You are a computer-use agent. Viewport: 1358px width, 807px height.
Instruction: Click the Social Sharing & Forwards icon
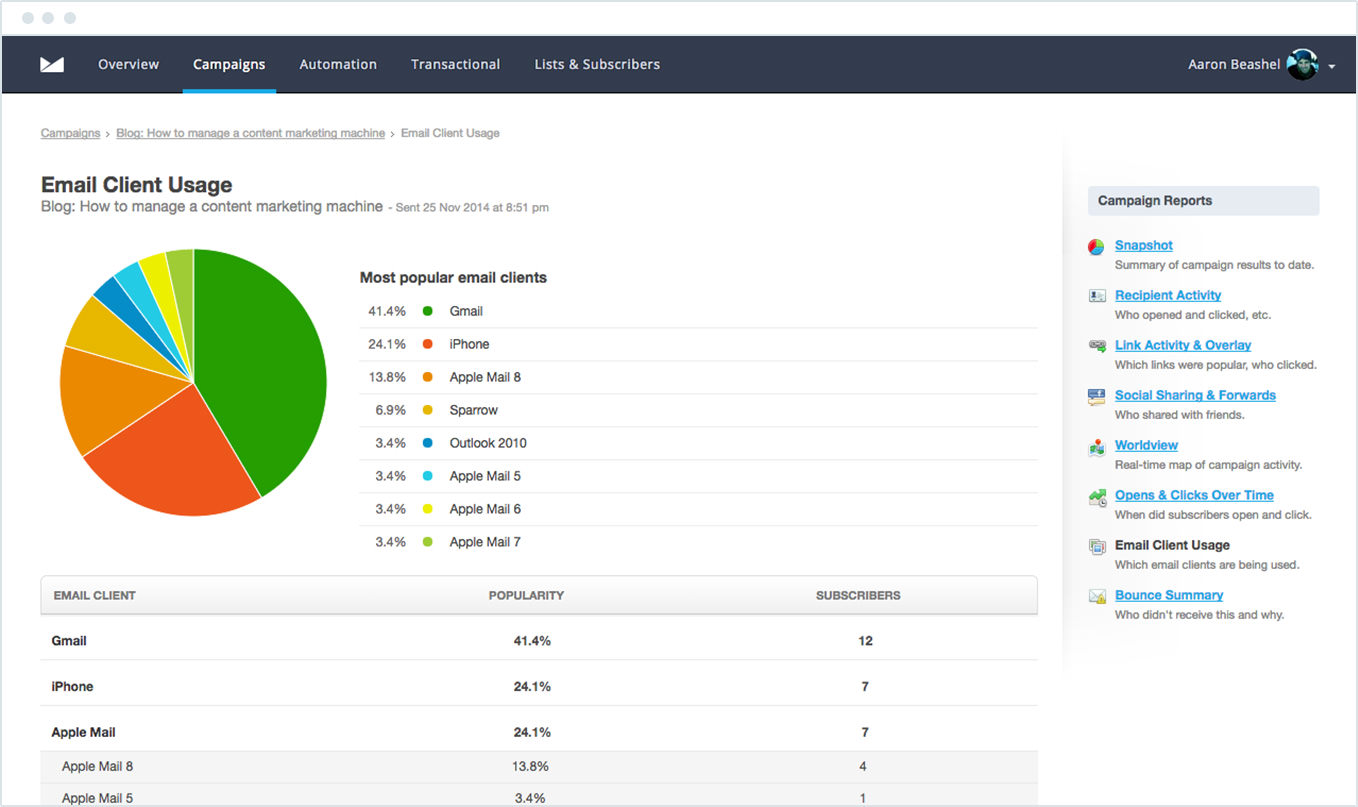pyautogui.click(x=1097, y=395)
